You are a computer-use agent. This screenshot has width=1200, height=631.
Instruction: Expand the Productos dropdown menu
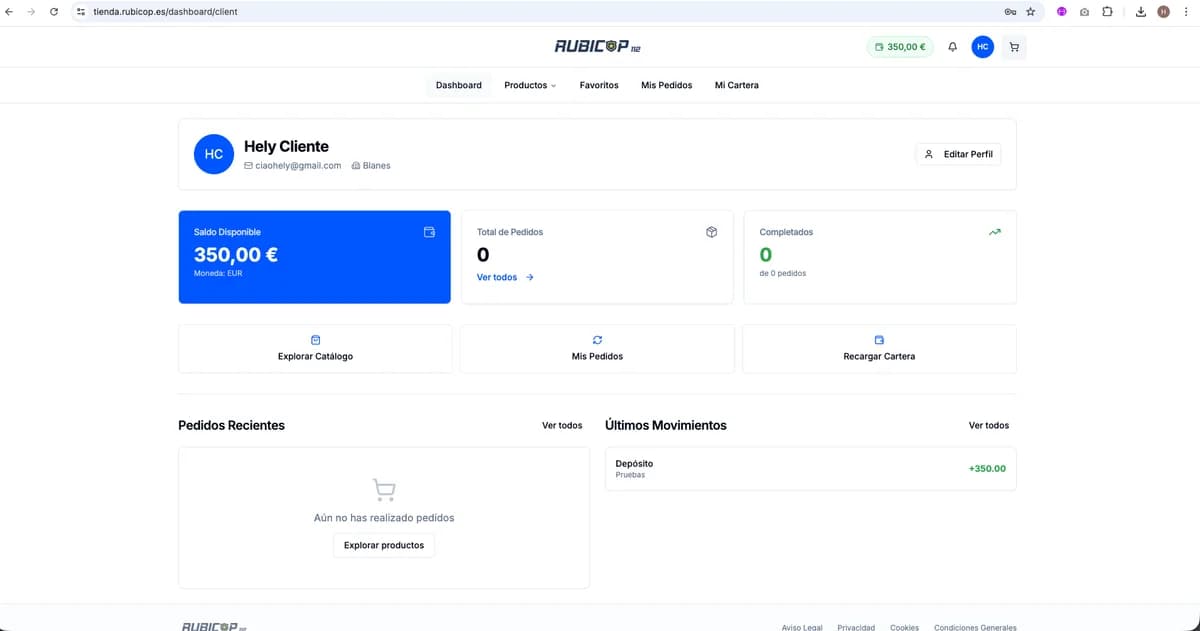point(530,85)
